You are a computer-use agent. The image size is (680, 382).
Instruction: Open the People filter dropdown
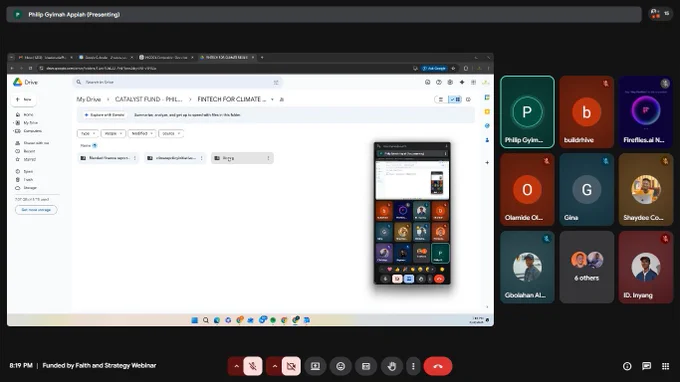[x=113, y=134]
